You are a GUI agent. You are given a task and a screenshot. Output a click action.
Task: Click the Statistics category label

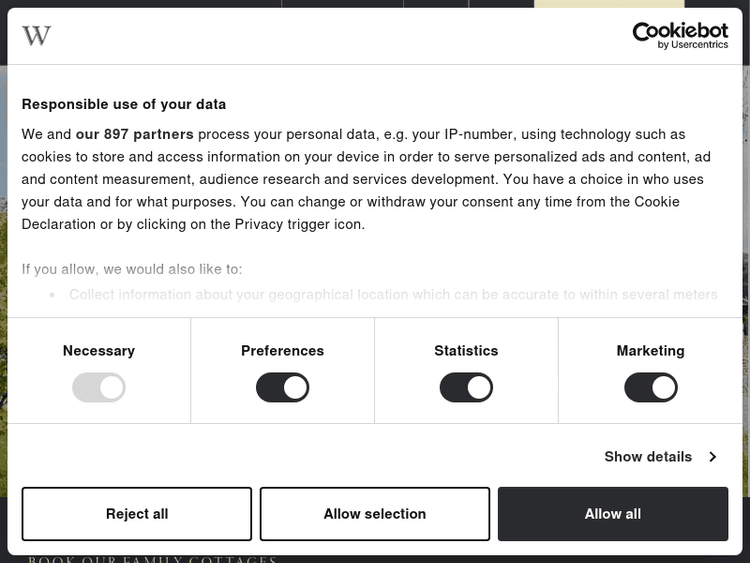pos(466,351)
